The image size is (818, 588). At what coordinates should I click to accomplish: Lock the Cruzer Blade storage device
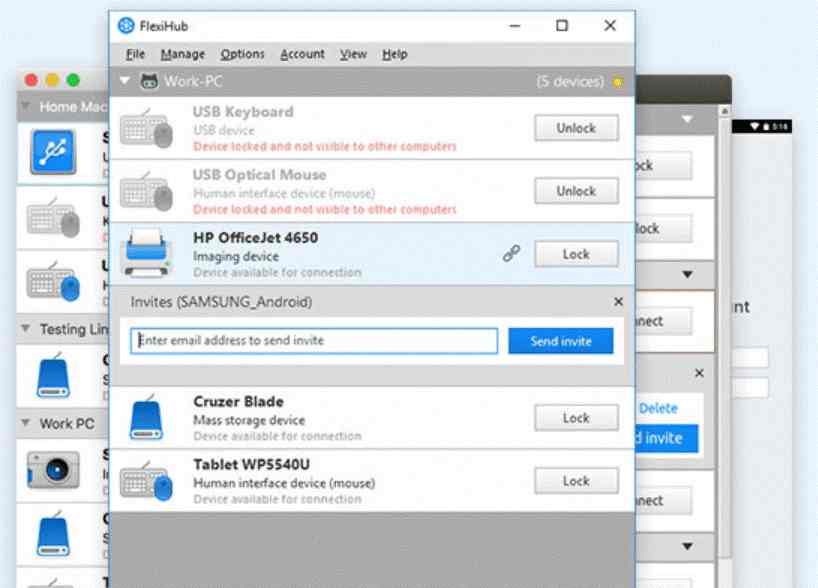coord(576,417)
